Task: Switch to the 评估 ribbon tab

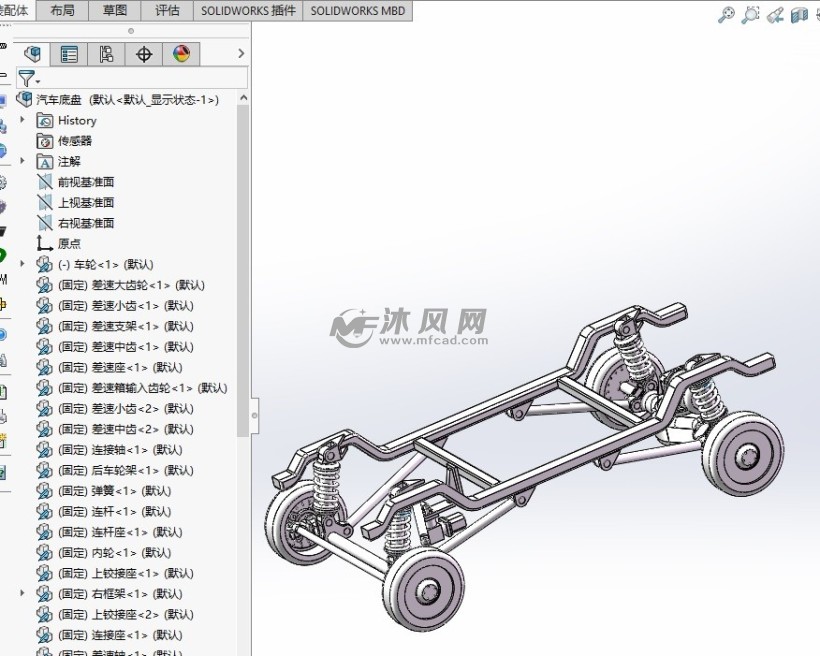Action: (168, 10)
